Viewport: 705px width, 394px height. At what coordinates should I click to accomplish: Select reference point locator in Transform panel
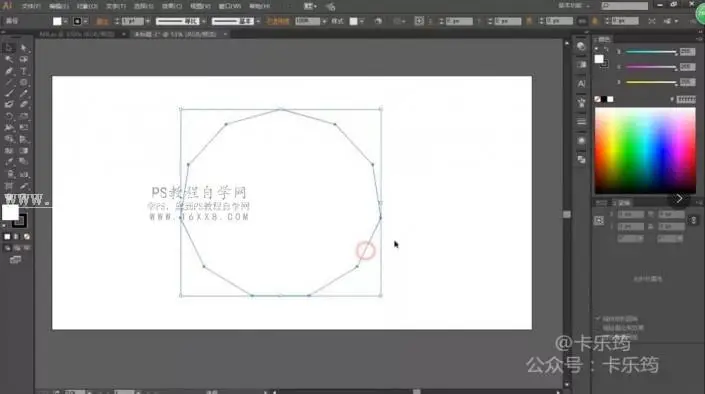coord(599,220)
